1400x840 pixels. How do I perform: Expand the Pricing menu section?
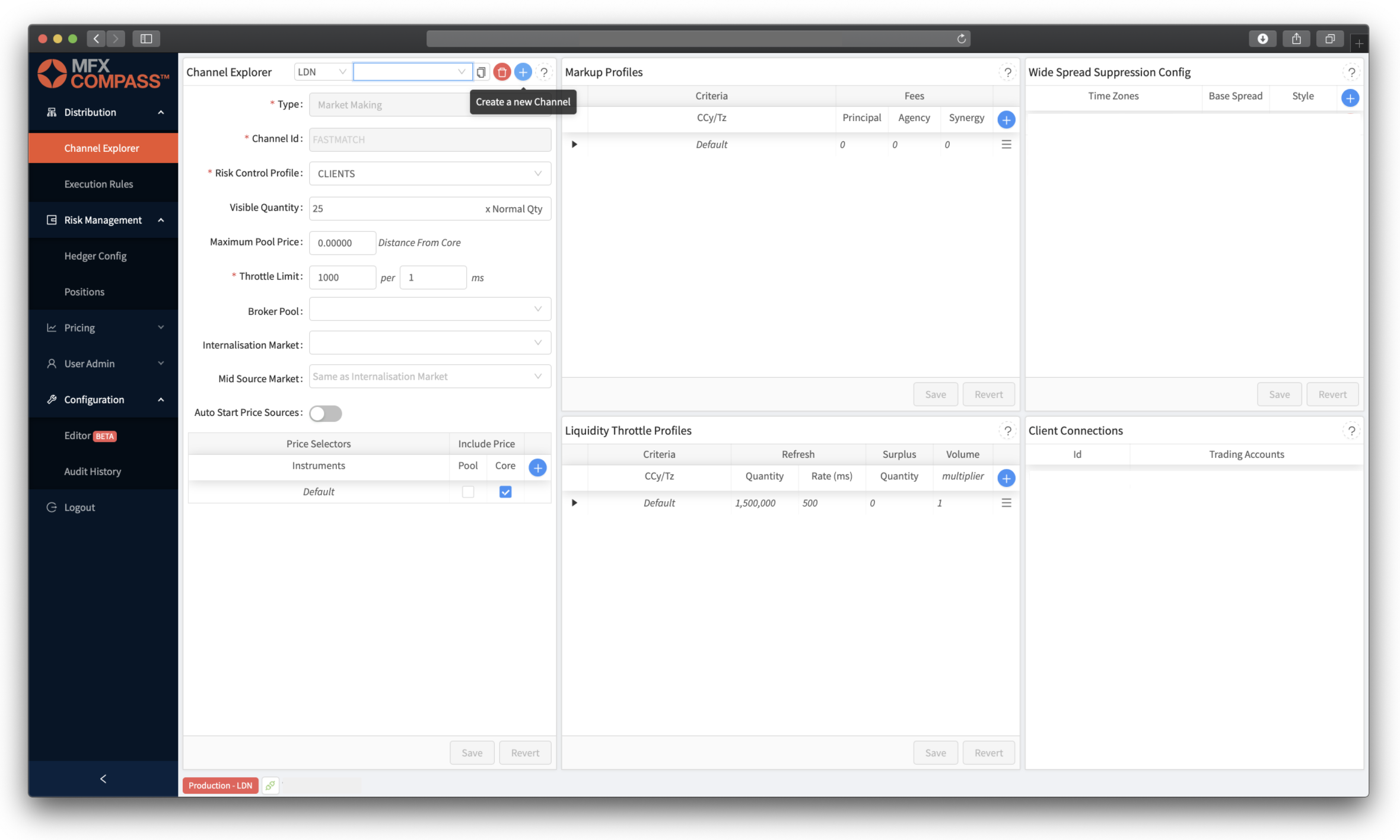tap(103, 328)
